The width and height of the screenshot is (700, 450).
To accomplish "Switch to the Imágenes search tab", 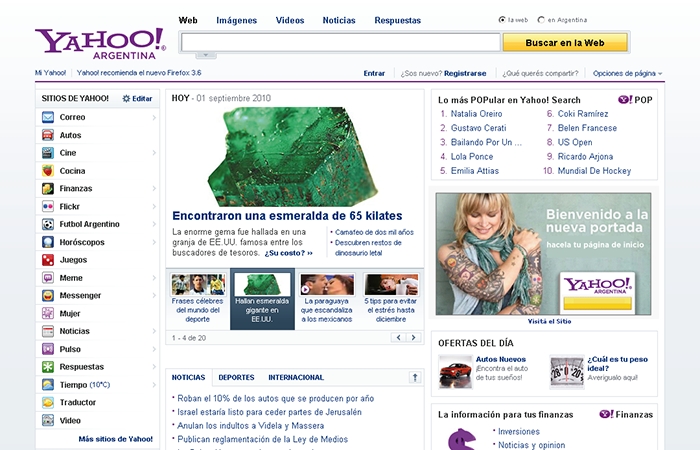I will tap(237, 21).
